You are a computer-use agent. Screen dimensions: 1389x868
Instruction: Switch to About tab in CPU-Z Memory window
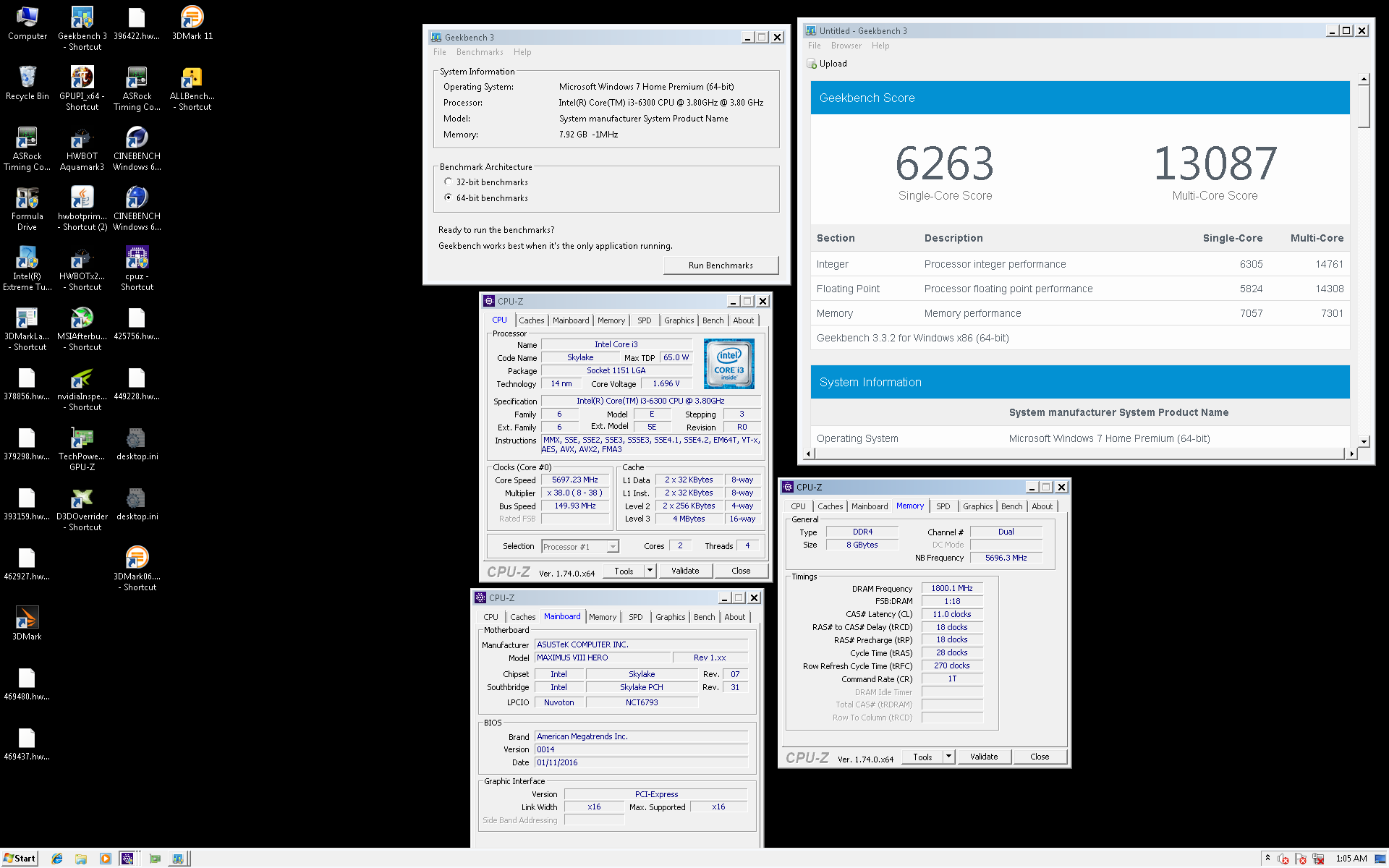tap(1042, 506)
